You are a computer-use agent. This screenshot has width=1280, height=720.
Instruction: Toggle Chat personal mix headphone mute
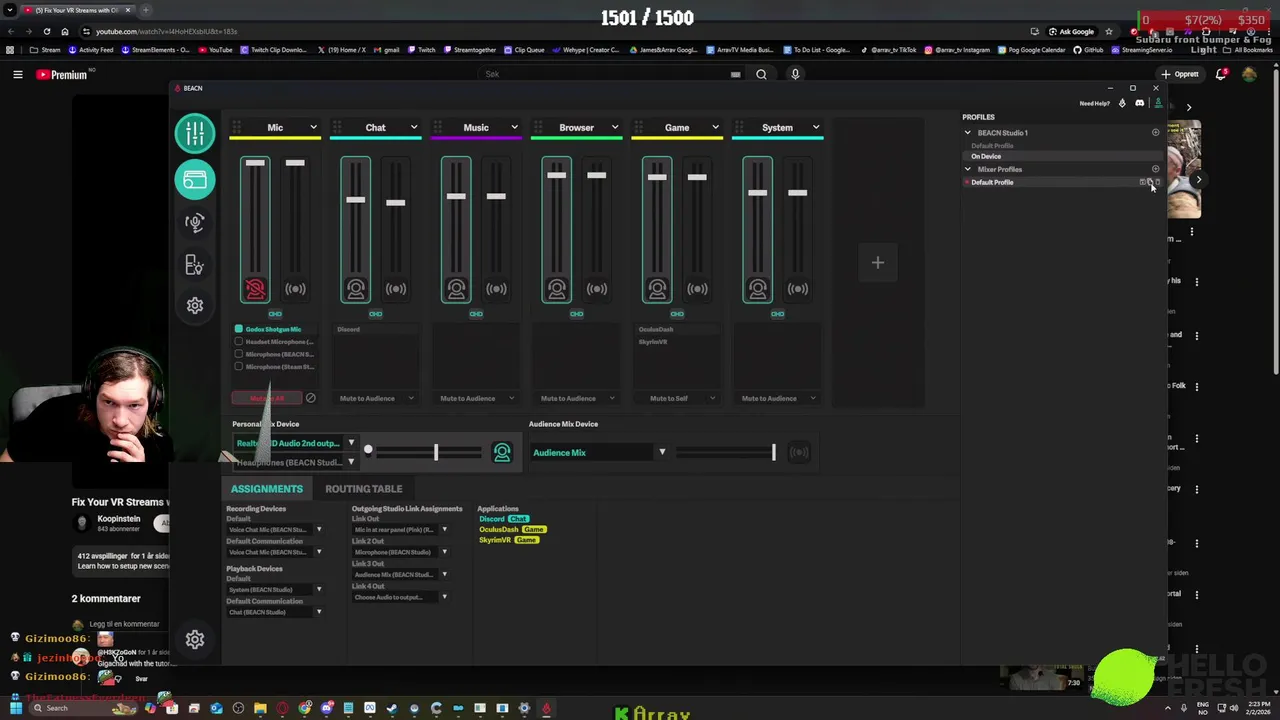tap(356, 289)
